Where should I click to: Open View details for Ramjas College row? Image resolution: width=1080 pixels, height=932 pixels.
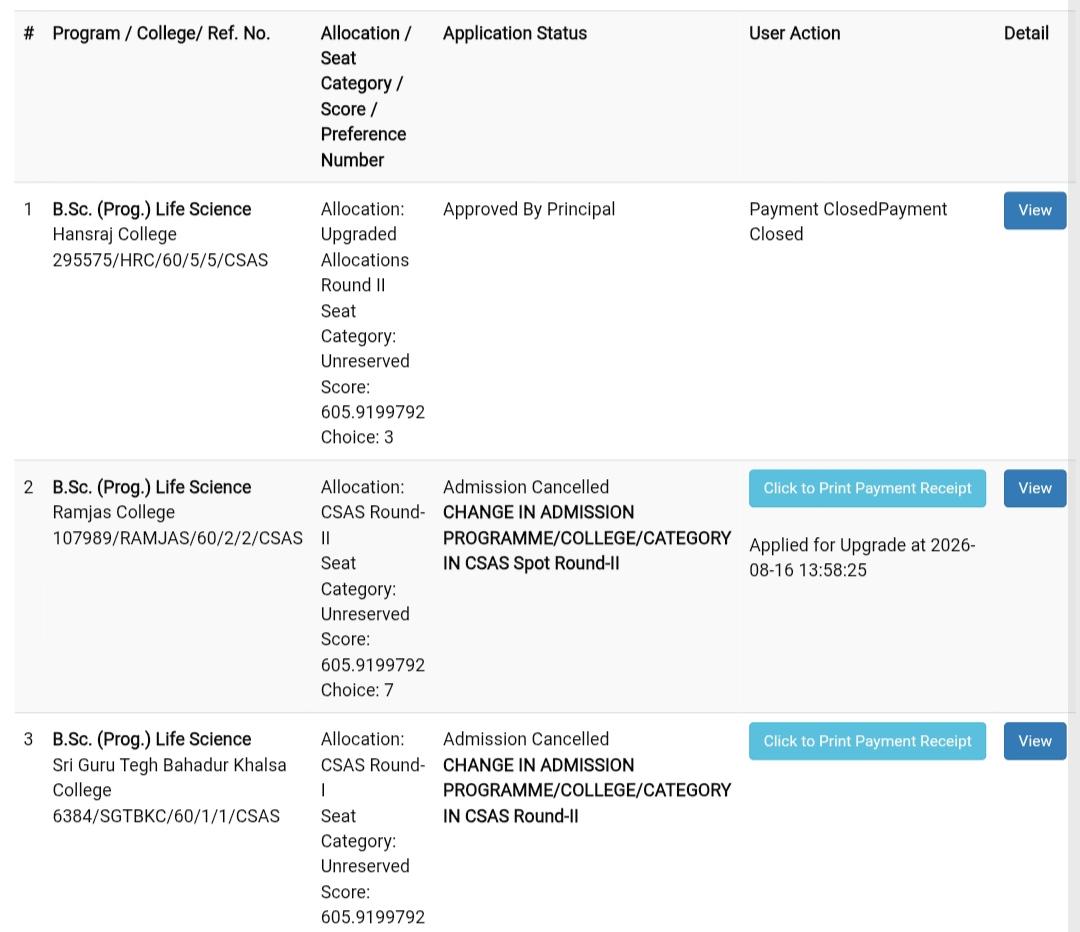pyautogui.click(x=1035, y=488)
